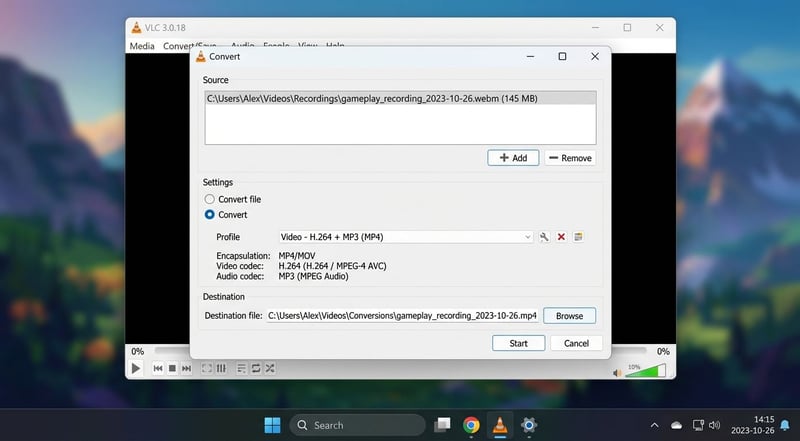This screenshot has height=441, width=800.
Task: Click in the Destination file path field
Action: [402, 315]
